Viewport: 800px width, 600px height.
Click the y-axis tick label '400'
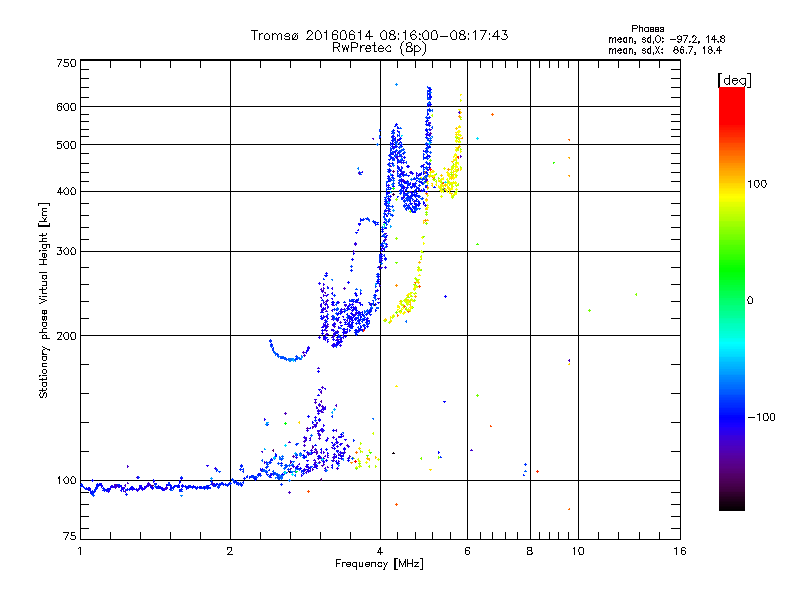tap(66, 191)
